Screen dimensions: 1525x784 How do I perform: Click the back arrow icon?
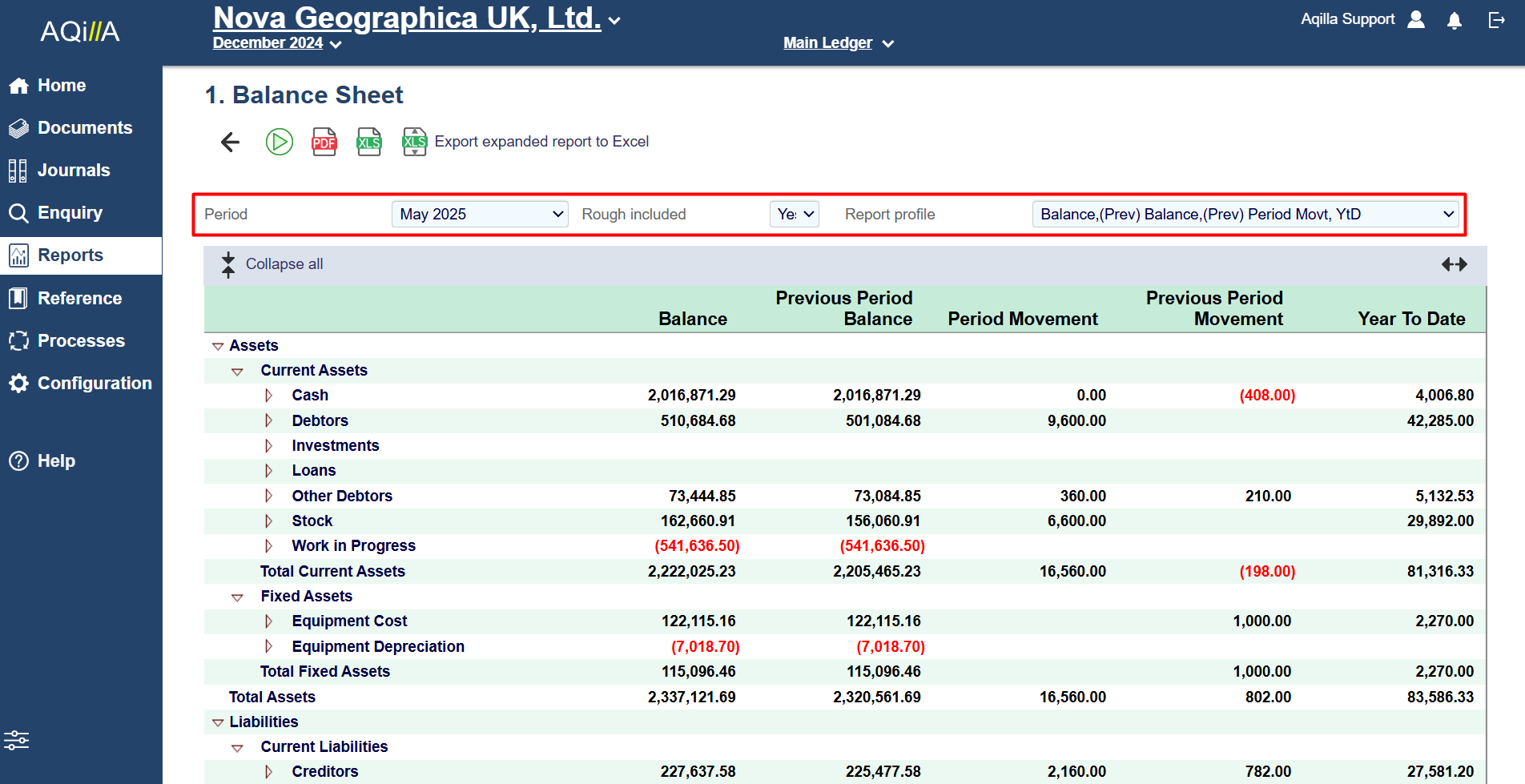pyautogui.click(x=231, y=142)
